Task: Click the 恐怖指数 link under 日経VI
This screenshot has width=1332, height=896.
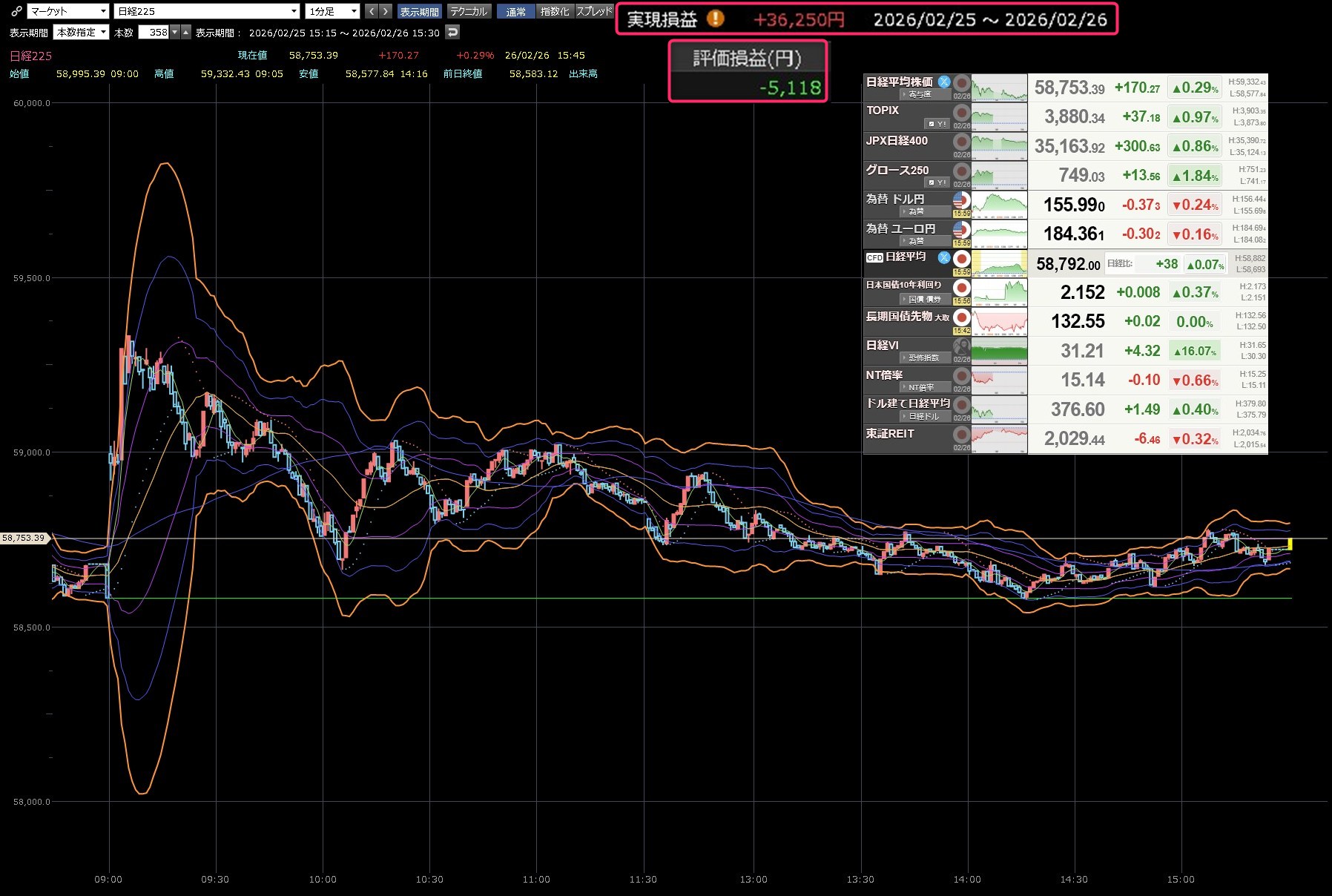Action: pos(923,358)
